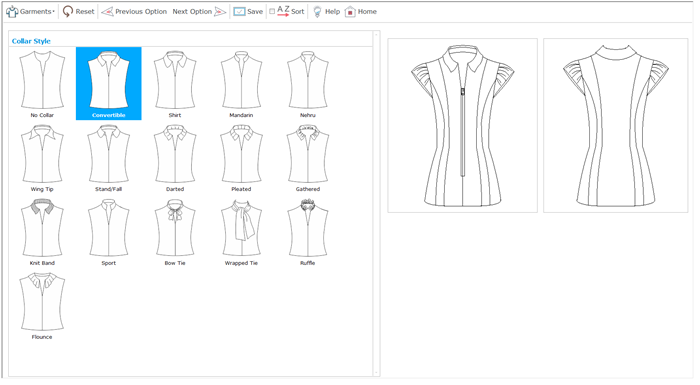The image size is (700, 385).
Task: Click the Reset arrow icon
Action: click(67, 12)
